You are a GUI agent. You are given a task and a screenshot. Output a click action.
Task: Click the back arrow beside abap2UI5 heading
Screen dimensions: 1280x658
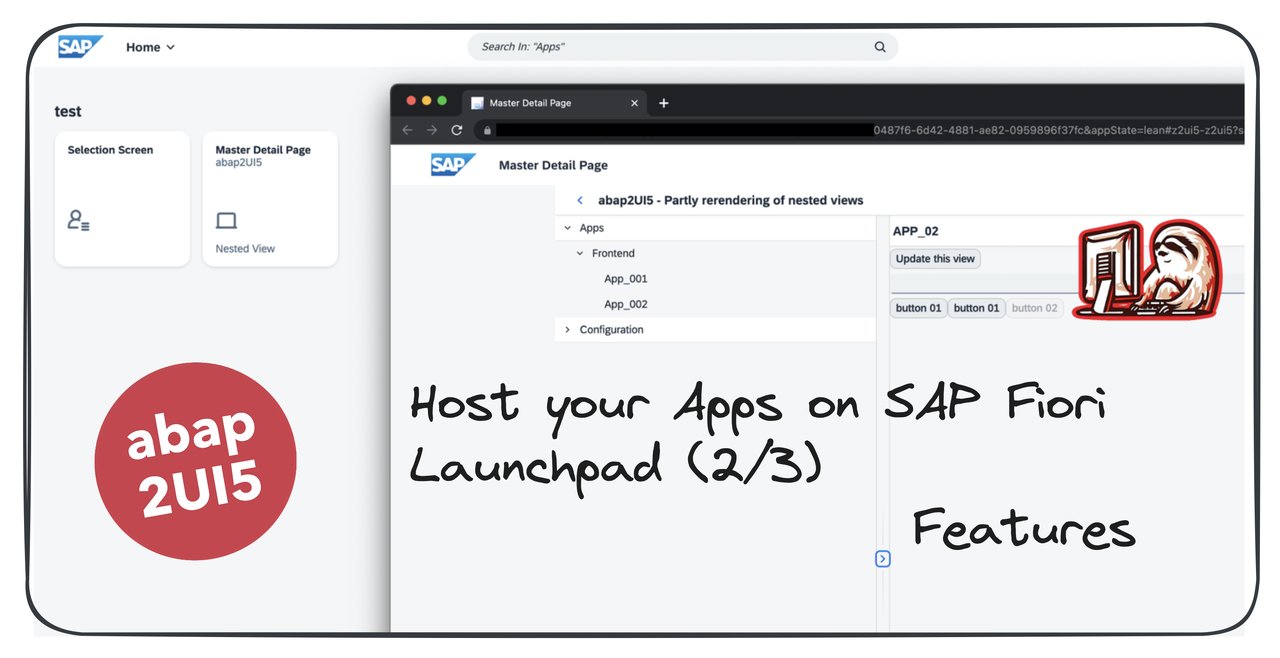pos(580,200)
